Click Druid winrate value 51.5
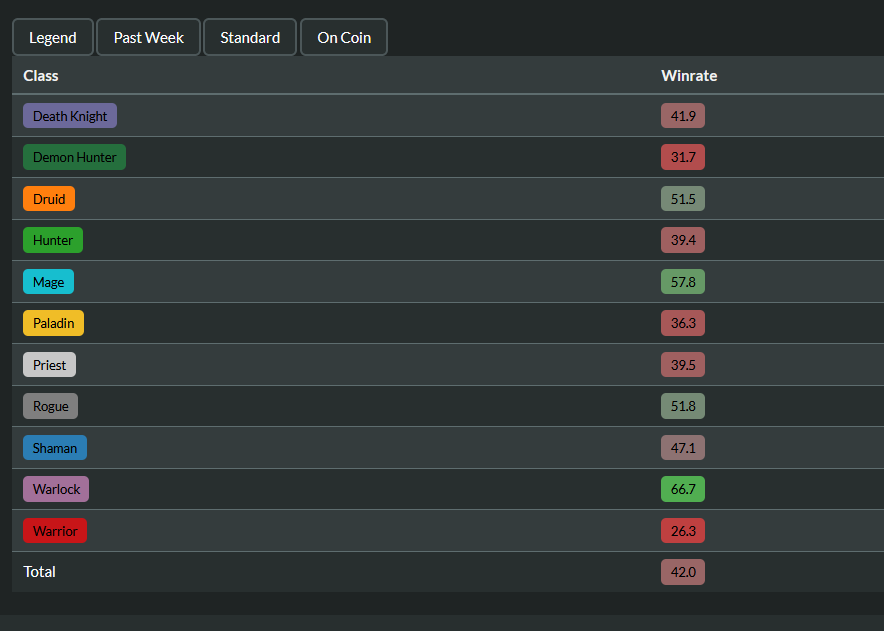 [x=683, y=198]
